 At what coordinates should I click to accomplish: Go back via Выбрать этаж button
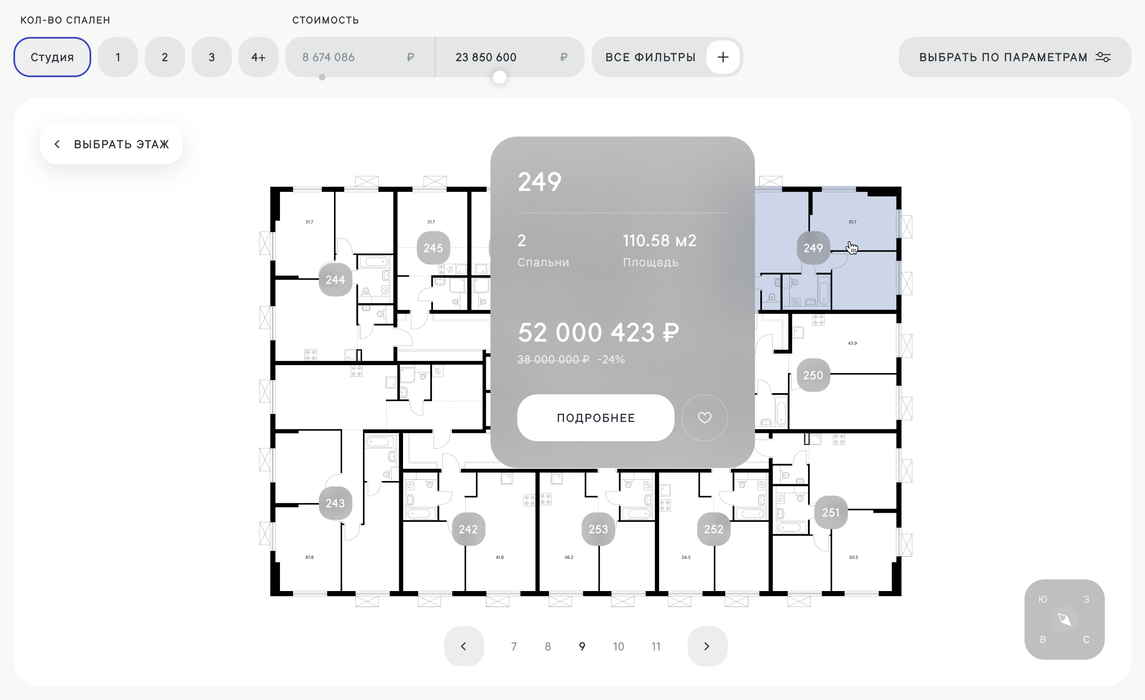pyautogui.click(x=111, y=144)
